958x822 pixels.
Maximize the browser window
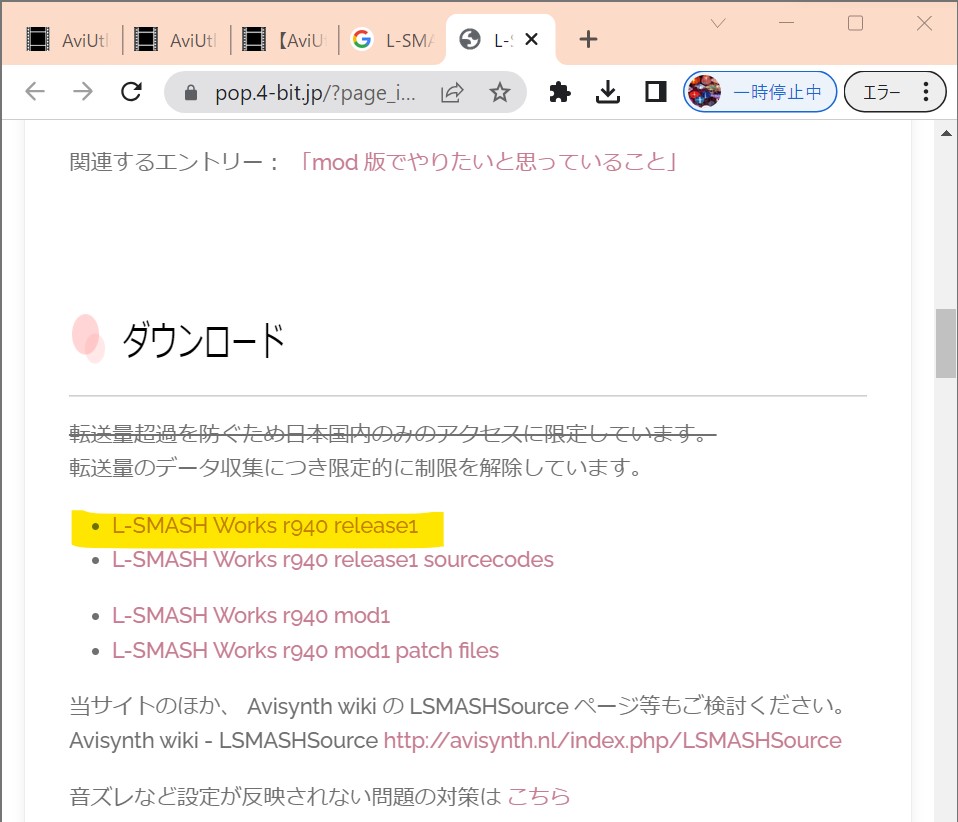[855, 23]
